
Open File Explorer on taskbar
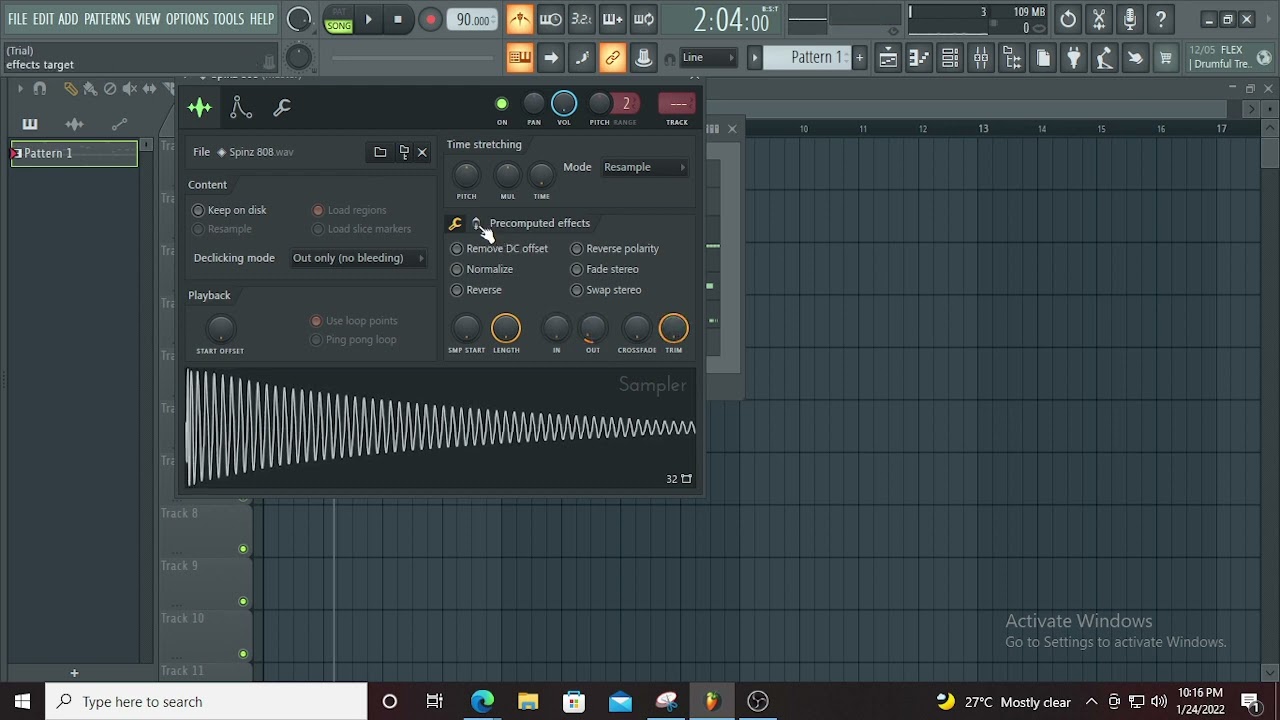[528, 701]
